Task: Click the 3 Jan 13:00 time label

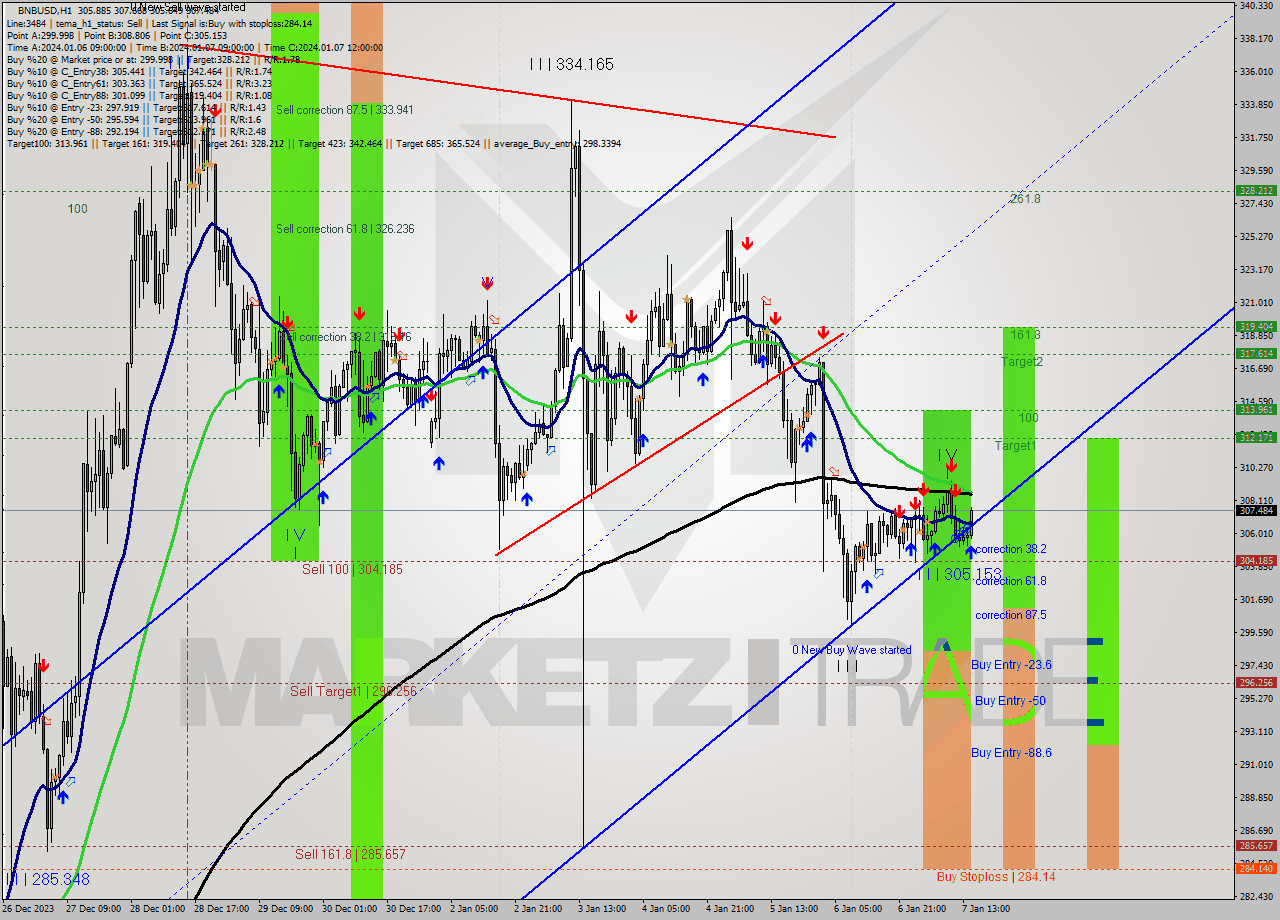Action: [x=604, y=909]
